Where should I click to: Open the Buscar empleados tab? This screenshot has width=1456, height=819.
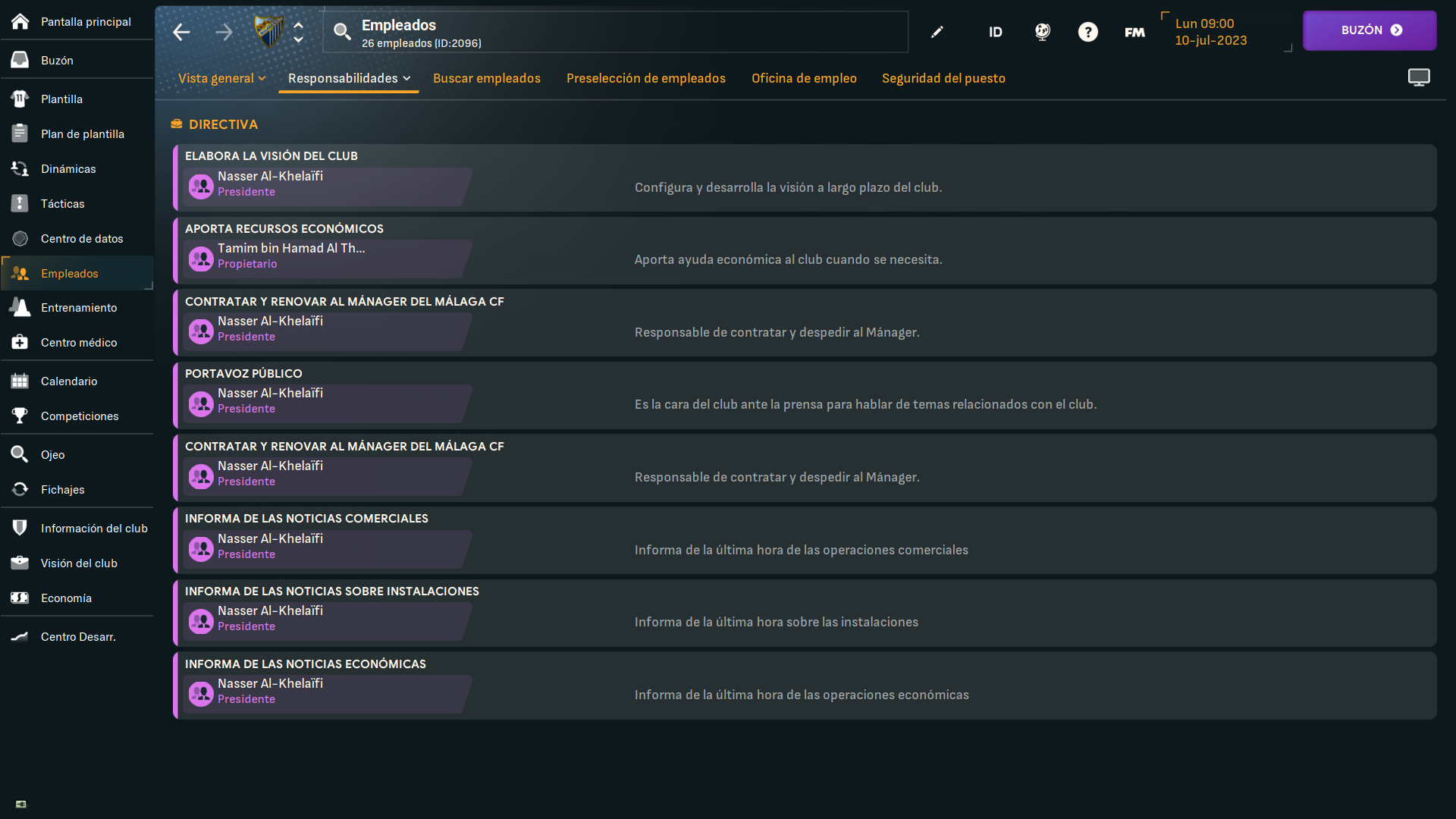(x=487, y=78)
